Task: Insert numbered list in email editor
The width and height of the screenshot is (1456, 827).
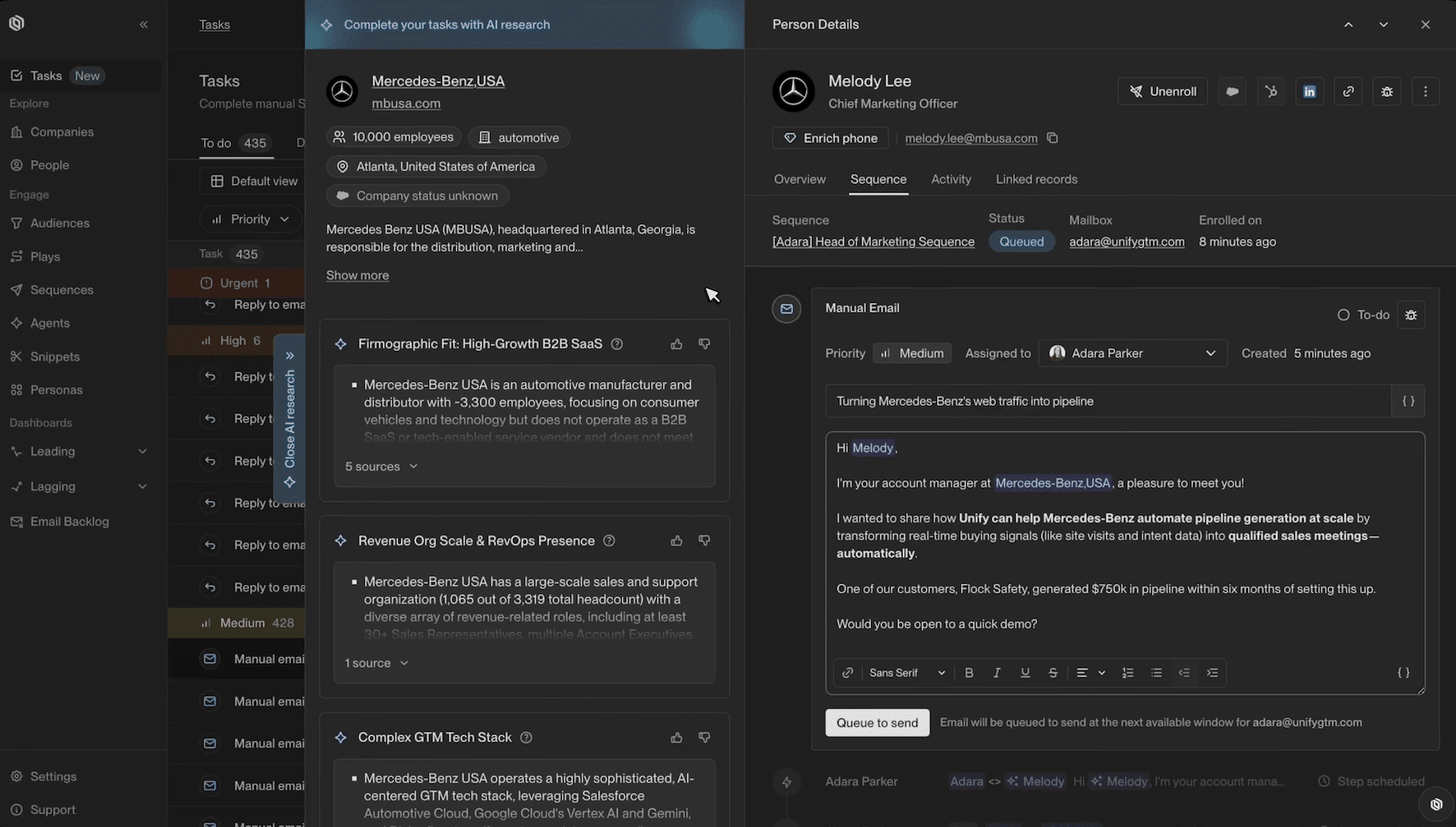Action: click(1128, 673)
